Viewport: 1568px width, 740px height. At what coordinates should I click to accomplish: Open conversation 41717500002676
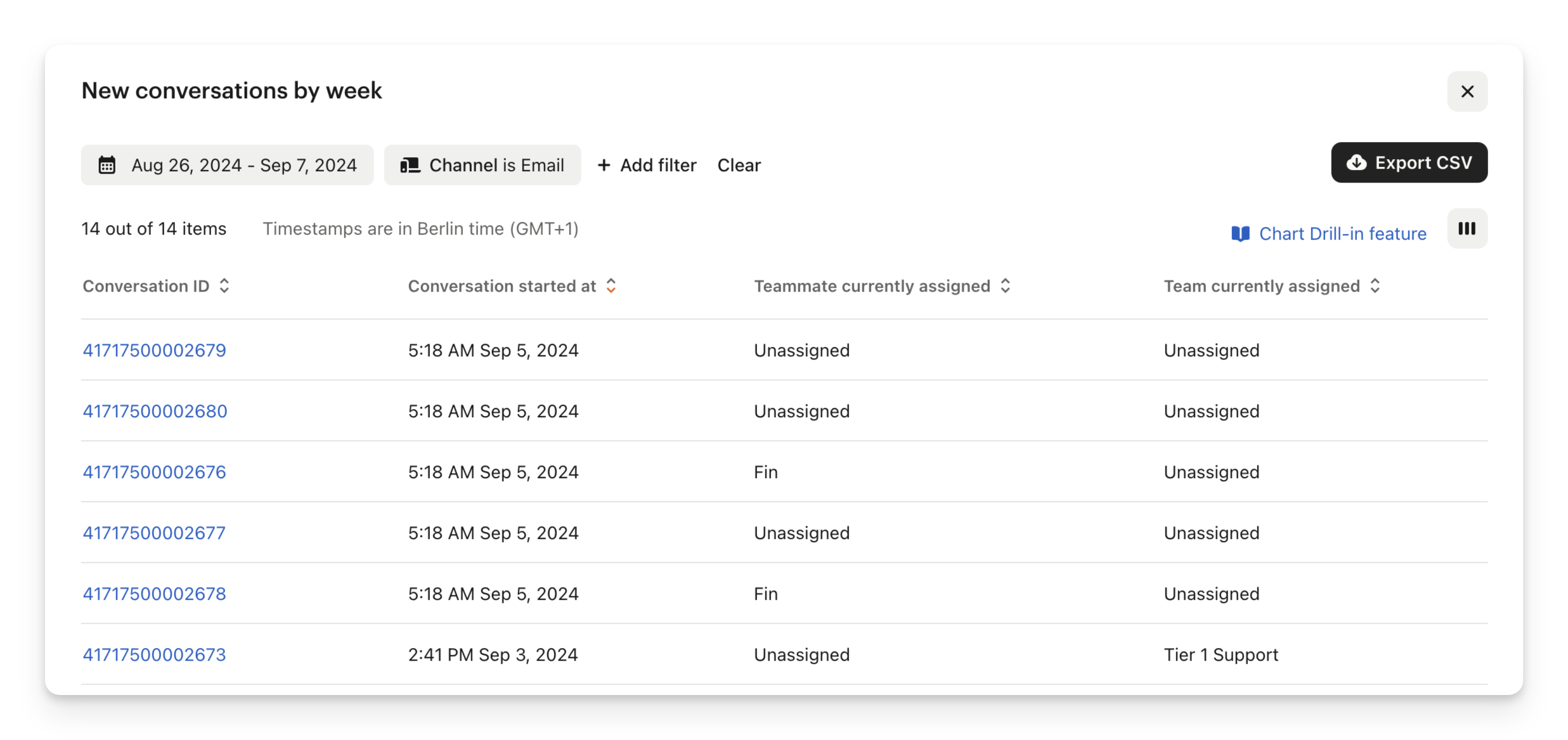(155, 472)
